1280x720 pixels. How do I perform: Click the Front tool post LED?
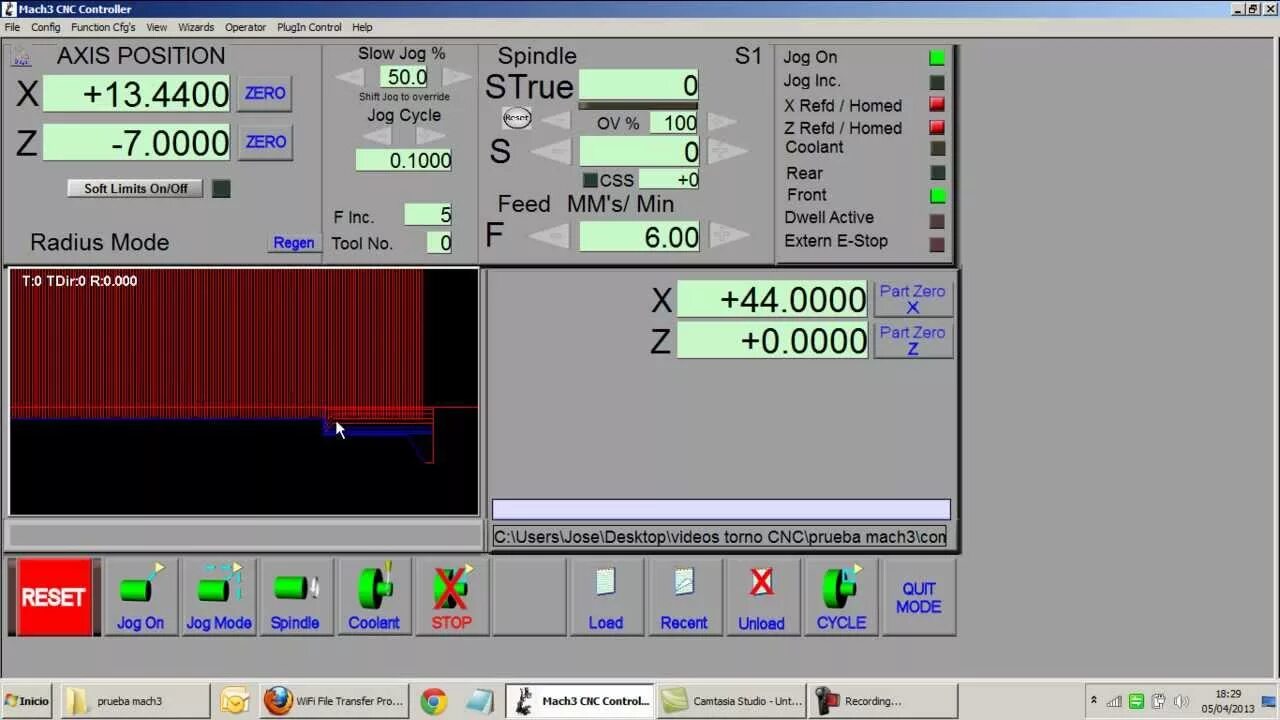[x=937, y=196]
